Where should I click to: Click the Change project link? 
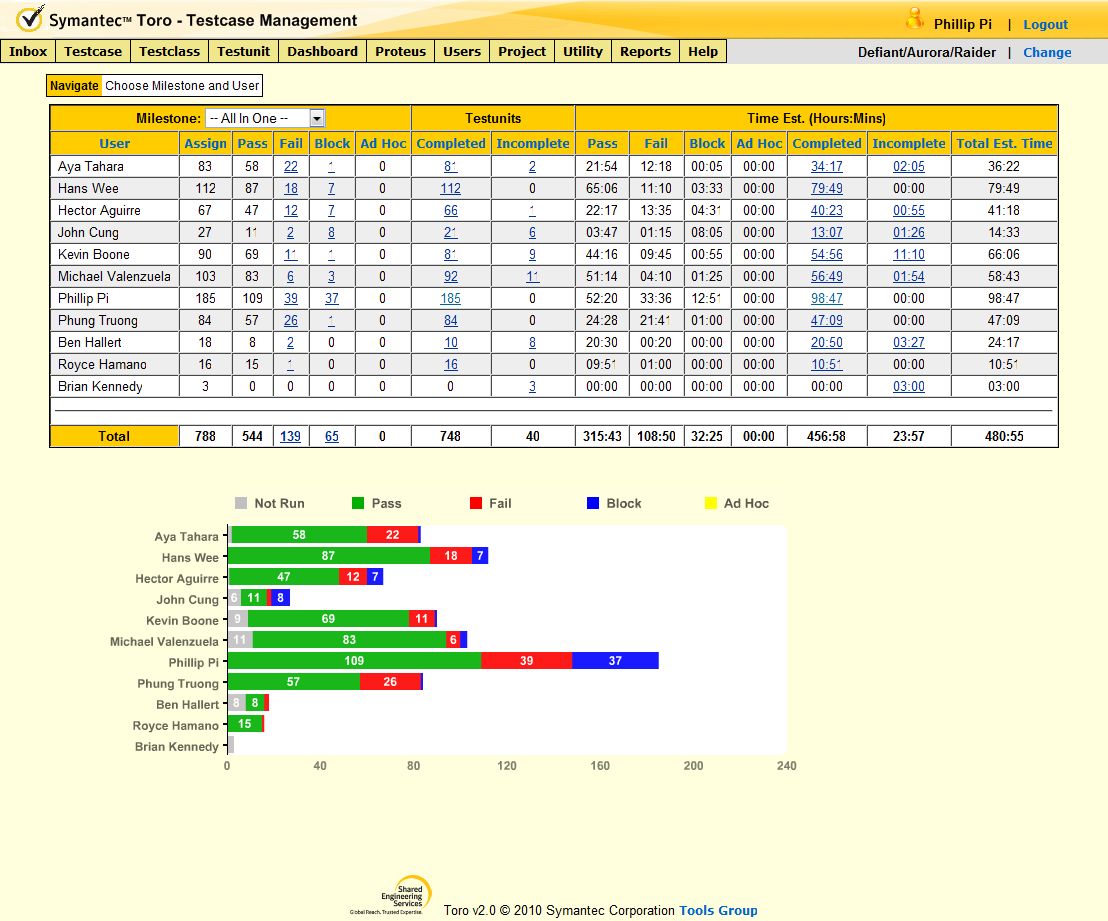(x=1047, y=52)
